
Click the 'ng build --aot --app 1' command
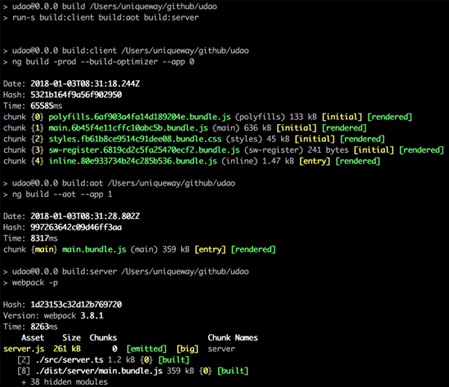[x=62, y=194]
